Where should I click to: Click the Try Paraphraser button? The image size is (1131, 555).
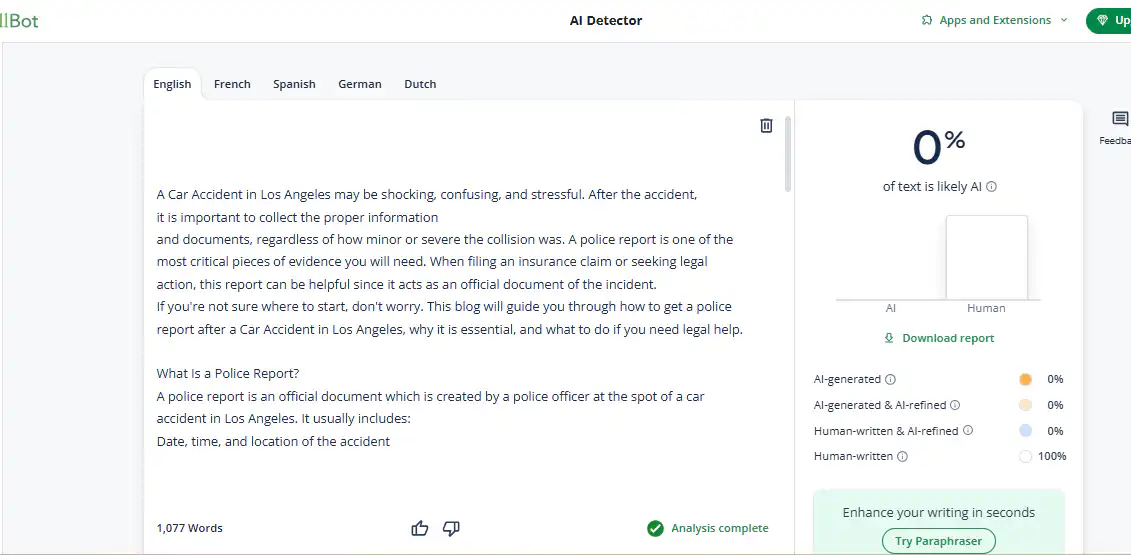[938, 541]
